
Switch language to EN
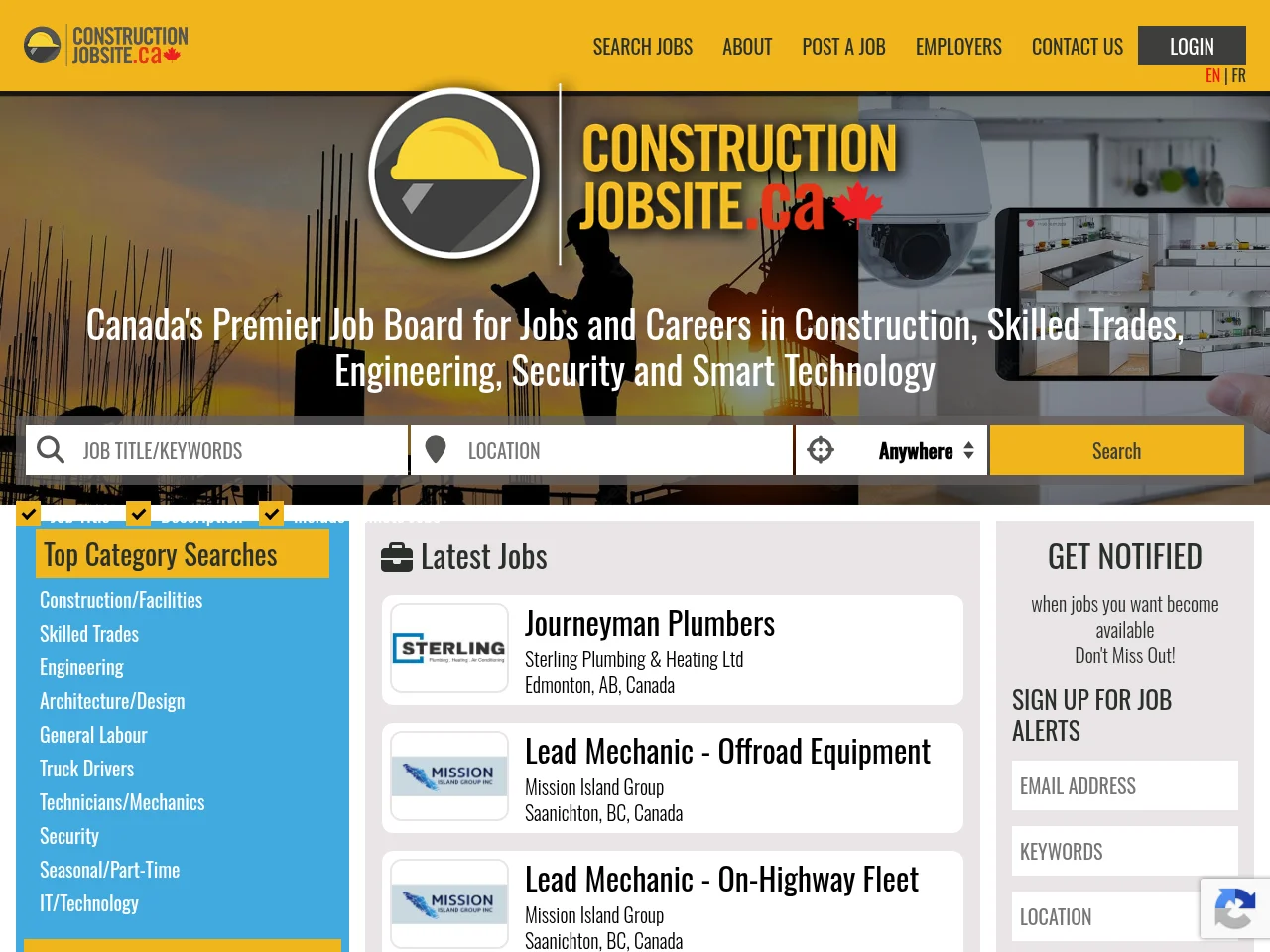1212,76
